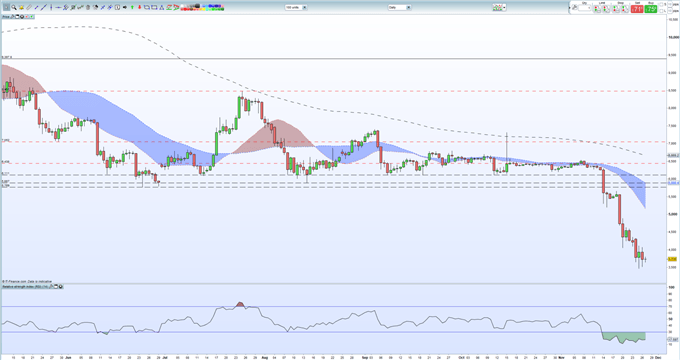Click the Relative strength index panel label
This screenshot has height=360, width=680.
(x=25, y=287)
